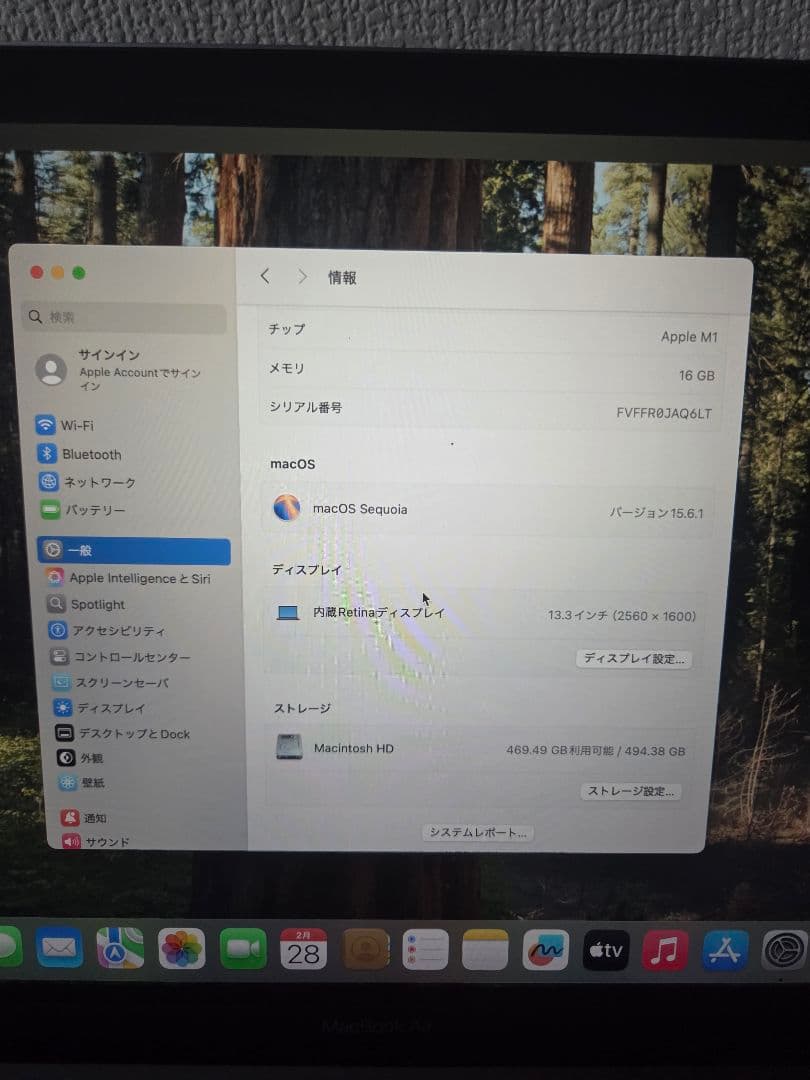Click the システムレポート... button
The width and height of the screenshot is (810, 1080).
478,833
